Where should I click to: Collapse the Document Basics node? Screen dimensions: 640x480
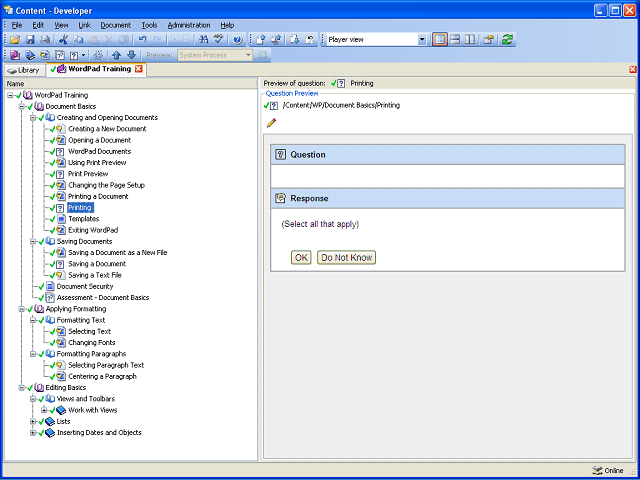22,107
